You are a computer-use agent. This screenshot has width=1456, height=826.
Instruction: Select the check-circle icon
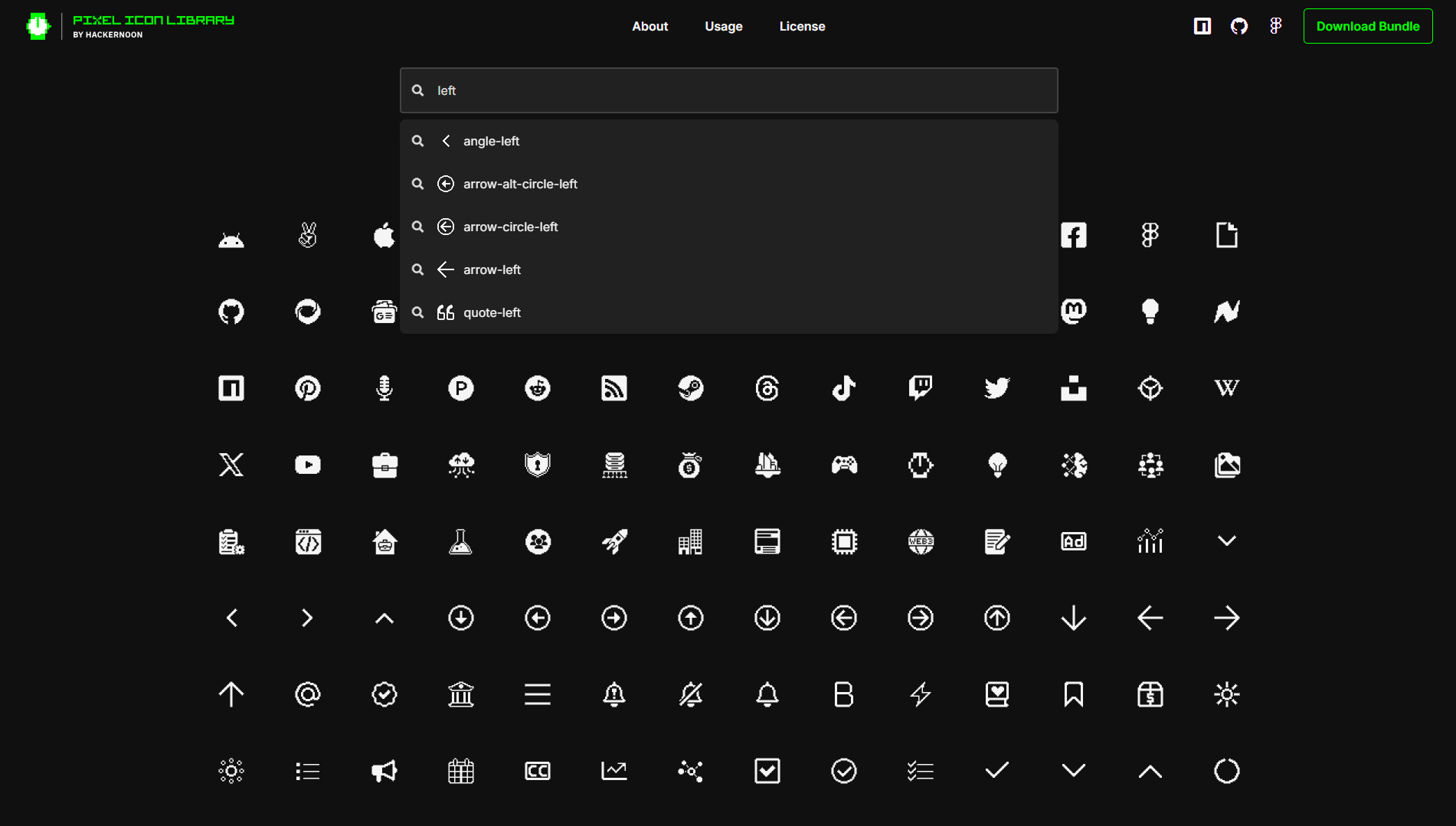click(844, 771)
